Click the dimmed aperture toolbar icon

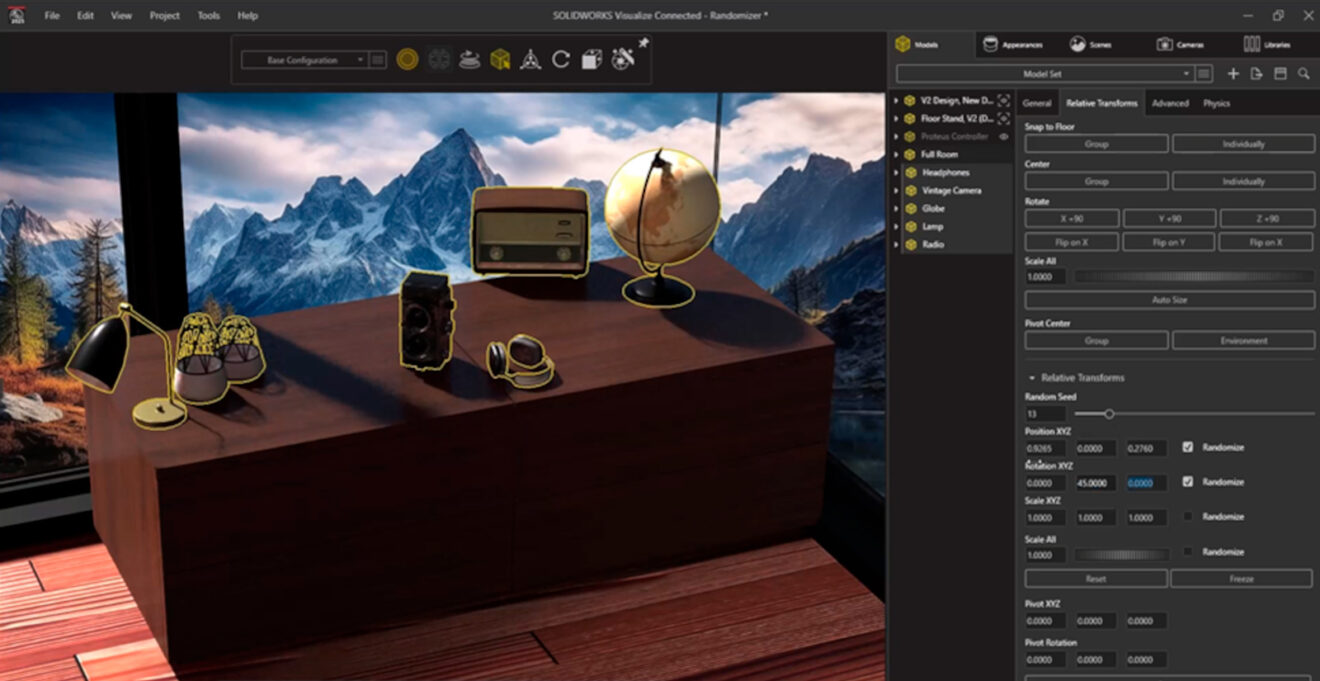438,60
